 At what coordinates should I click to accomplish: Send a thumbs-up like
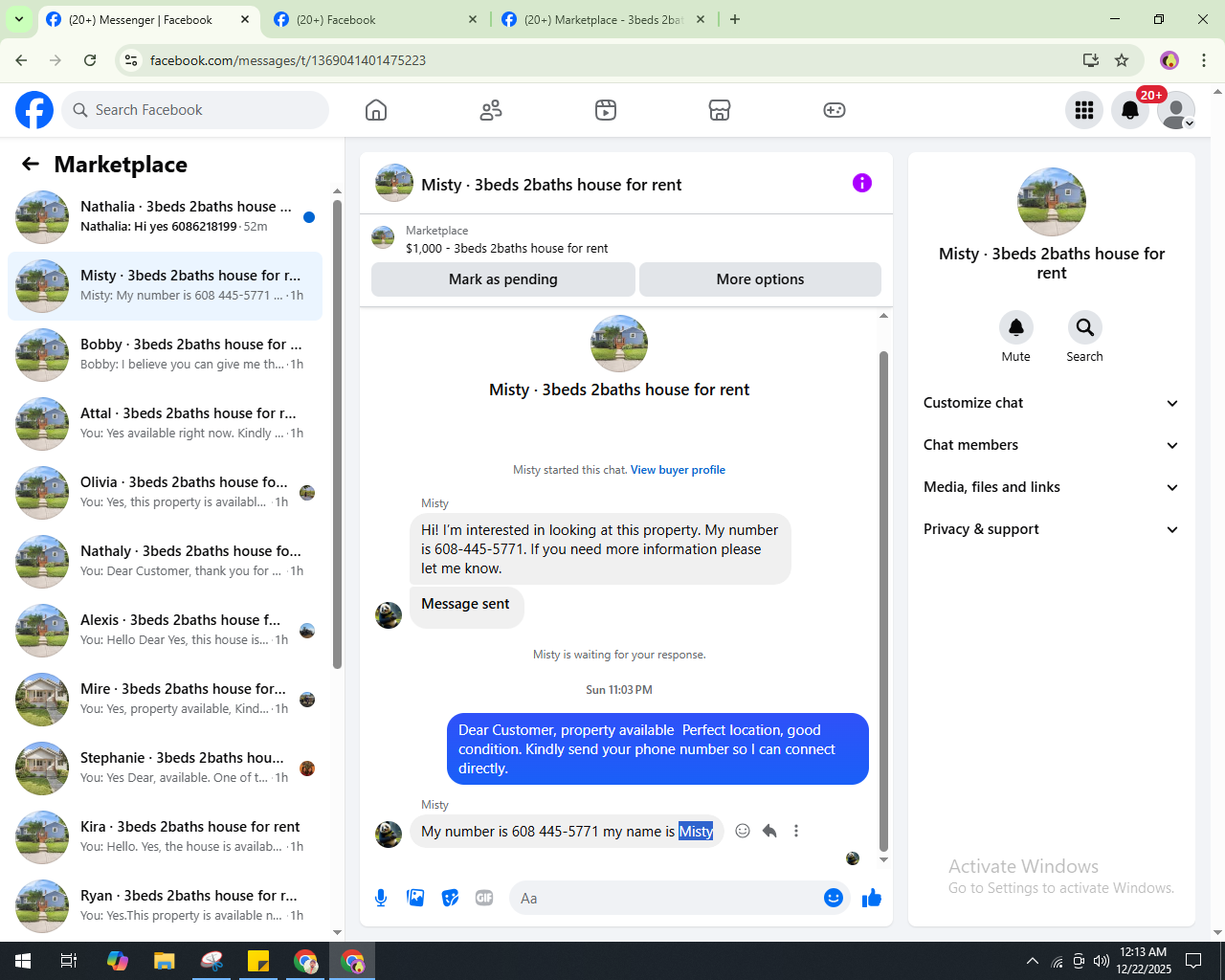(872, 898)
